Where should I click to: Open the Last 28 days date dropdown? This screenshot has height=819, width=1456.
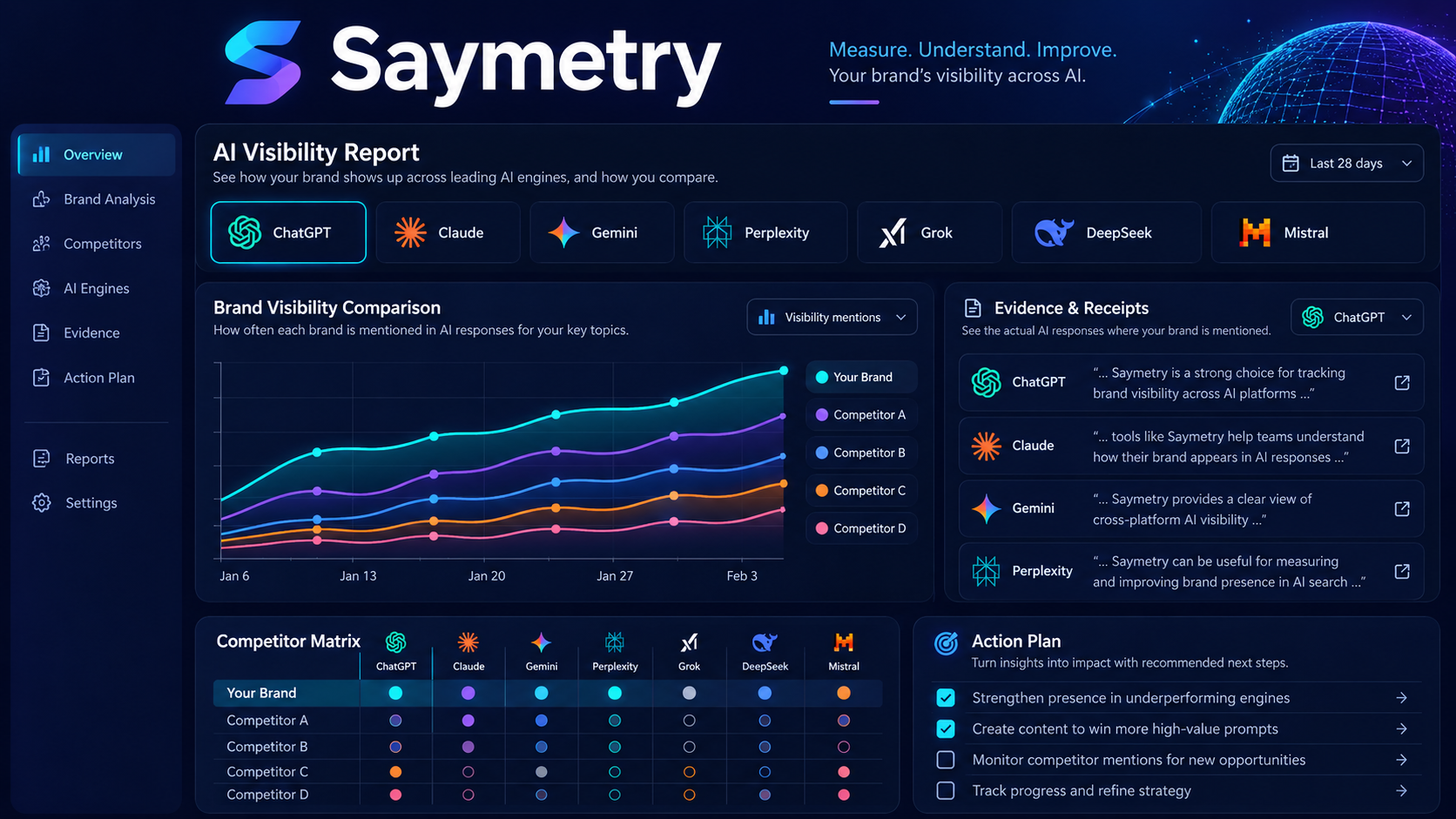pos(1347,164)
